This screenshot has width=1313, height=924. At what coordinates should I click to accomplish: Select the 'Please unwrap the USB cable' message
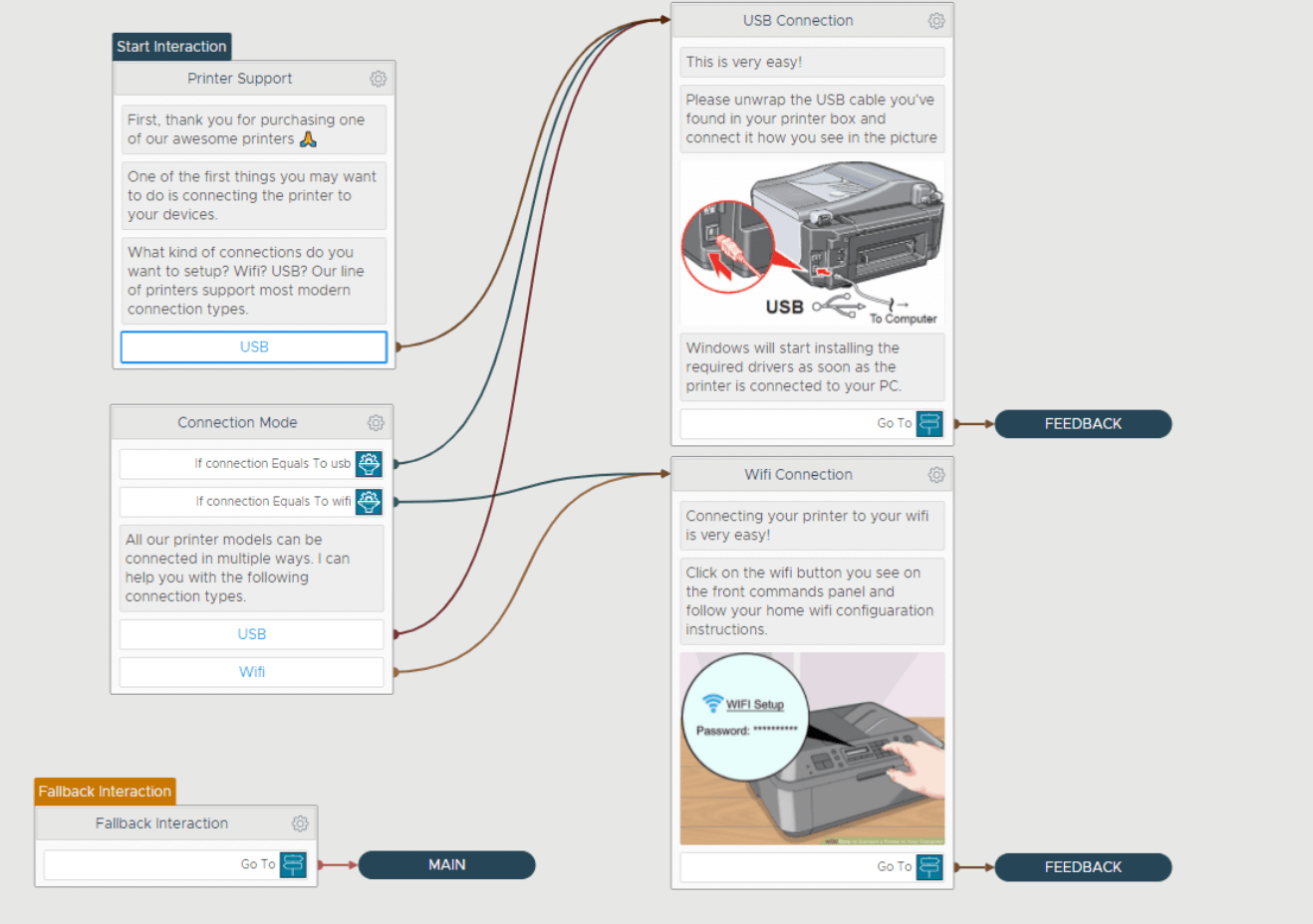[x=812, y=118]
